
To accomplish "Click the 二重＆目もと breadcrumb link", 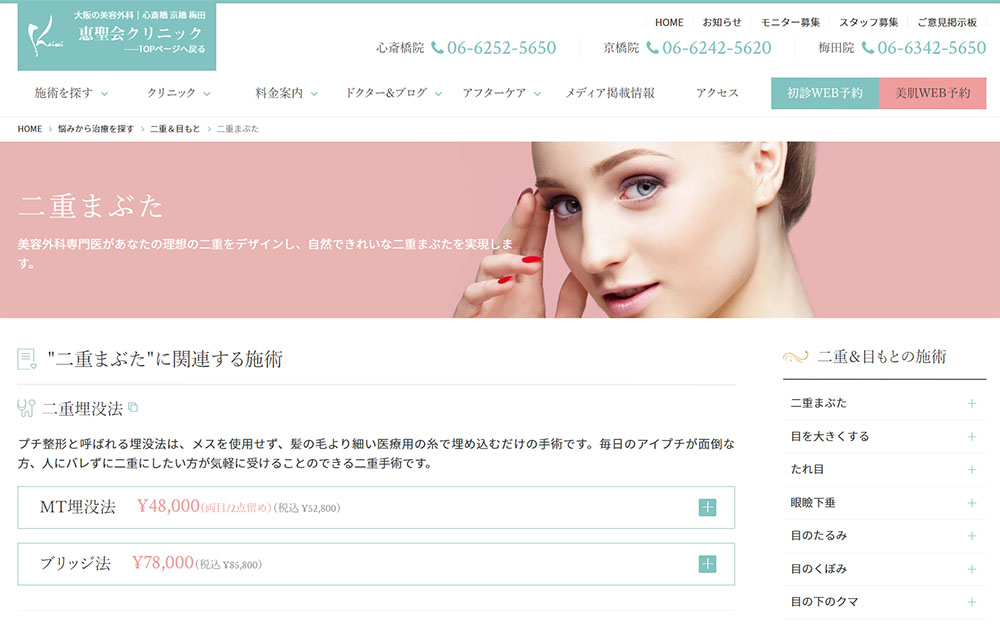I will [174, 129].
